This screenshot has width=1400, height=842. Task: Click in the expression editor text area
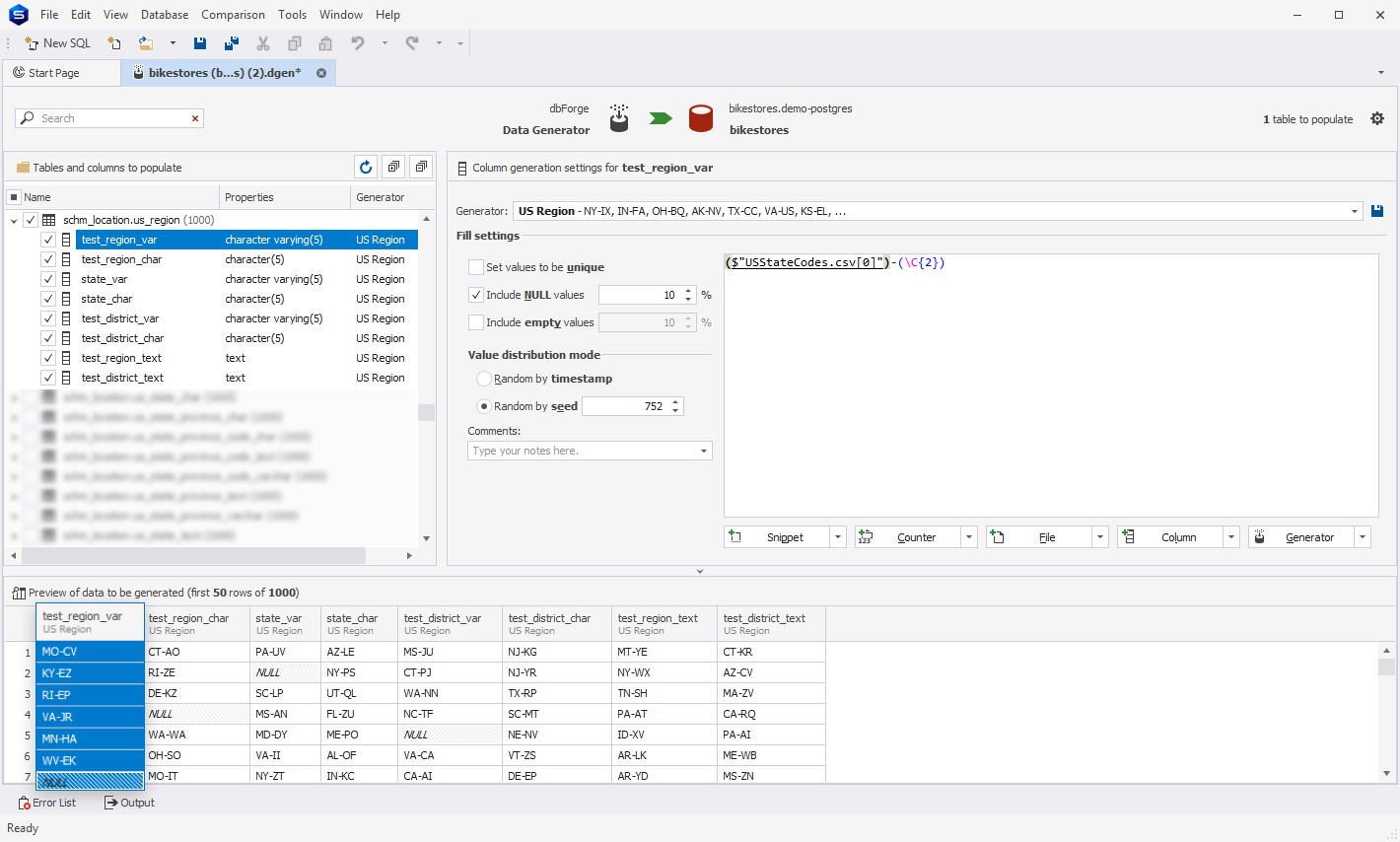1051,386
